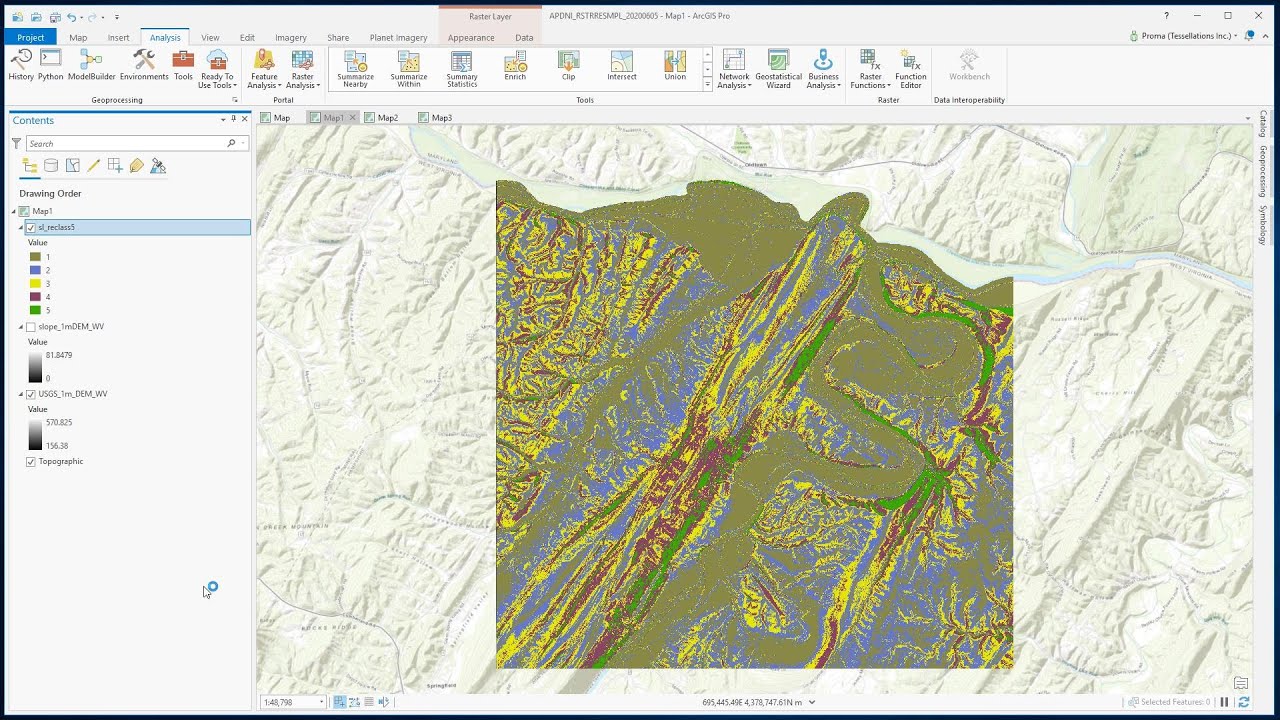
Task: Click the olive class 1 color swatch
Action: (35, 257)
